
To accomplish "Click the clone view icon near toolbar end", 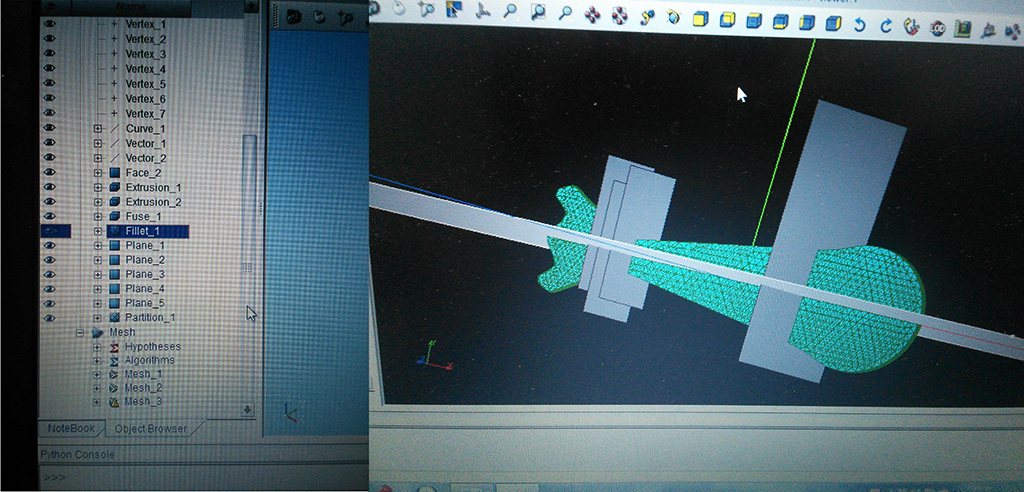I will (989, 31).
